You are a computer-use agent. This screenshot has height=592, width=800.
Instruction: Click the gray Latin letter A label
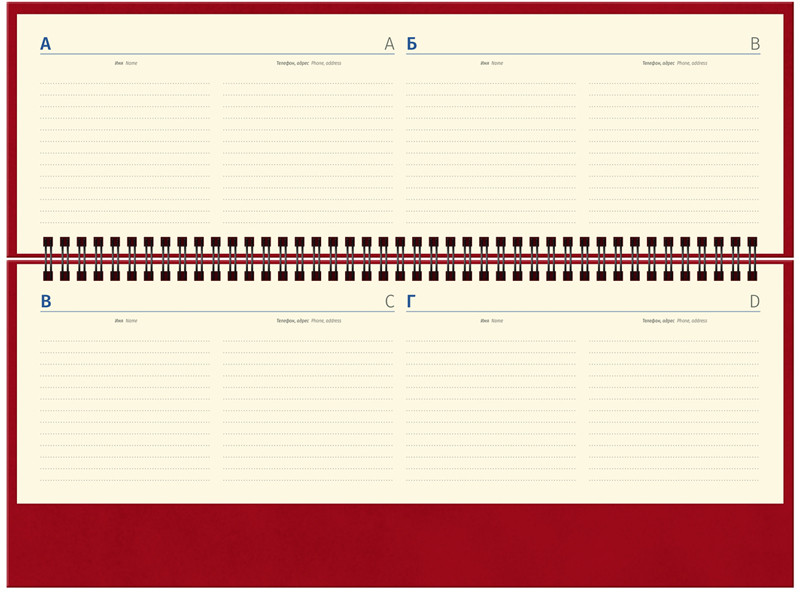[389, 44]
